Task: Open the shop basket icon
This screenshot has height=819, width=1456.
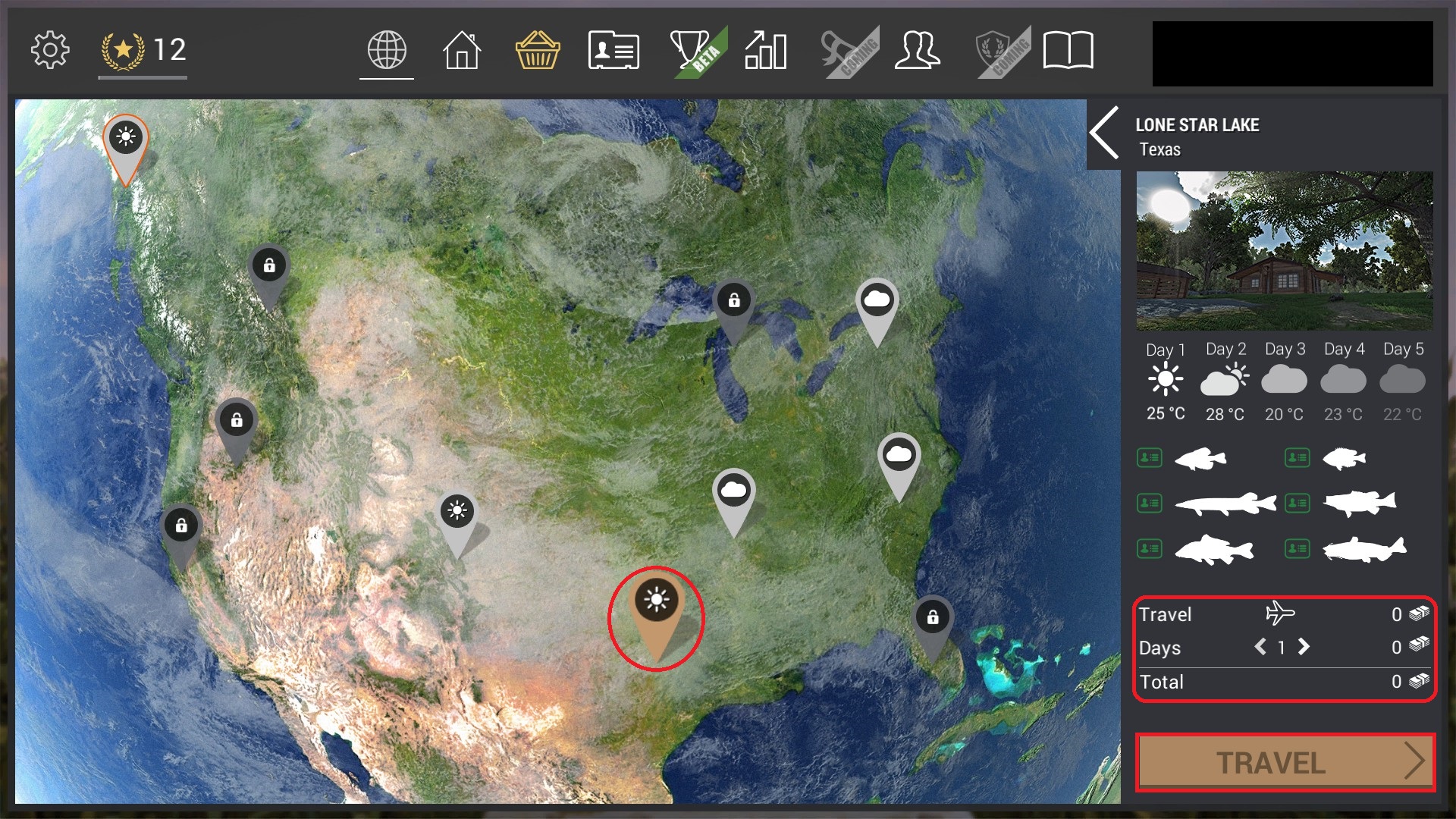Action: pos(538,50)
